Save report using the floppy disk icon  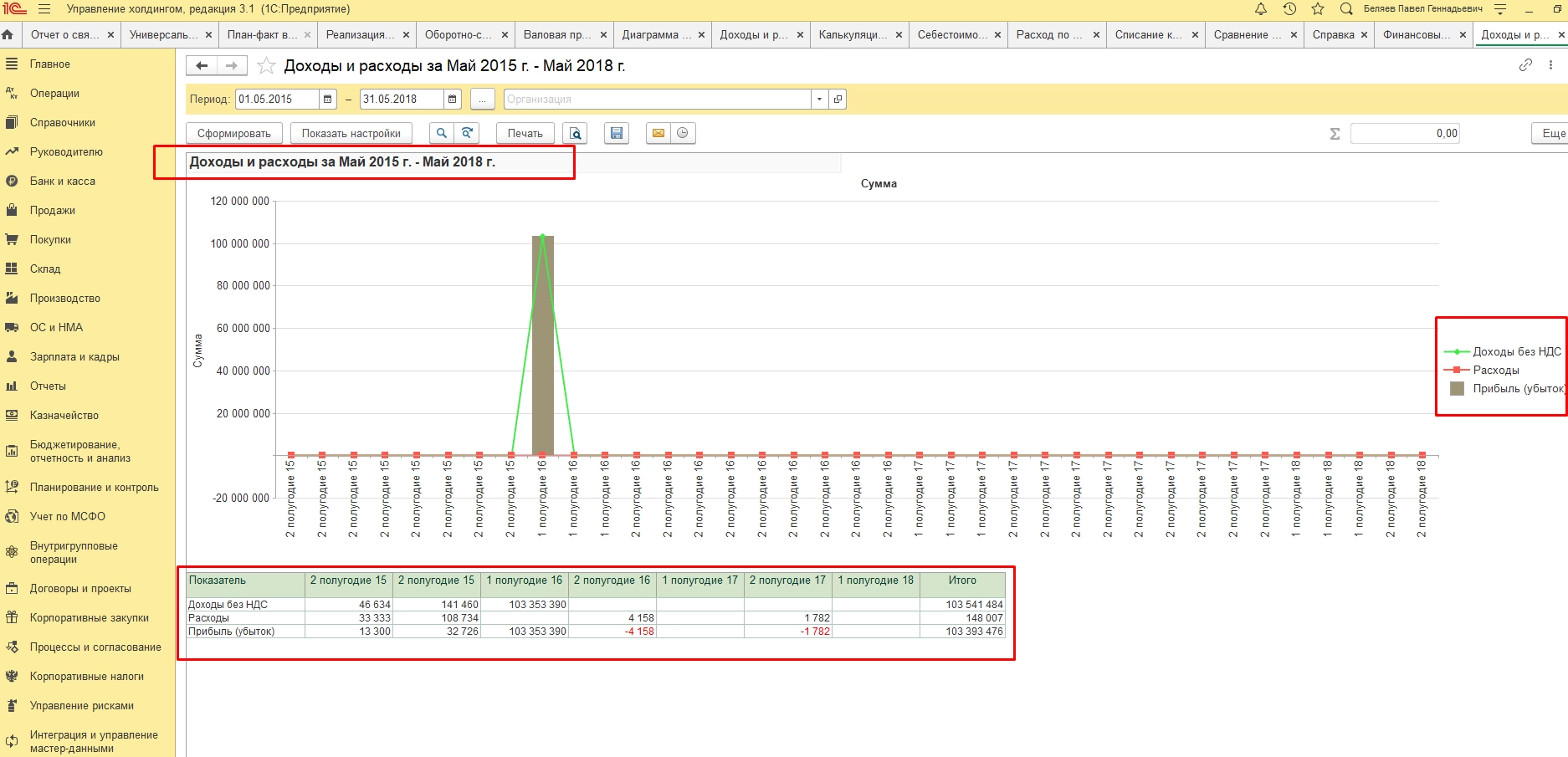coord(617,133)
